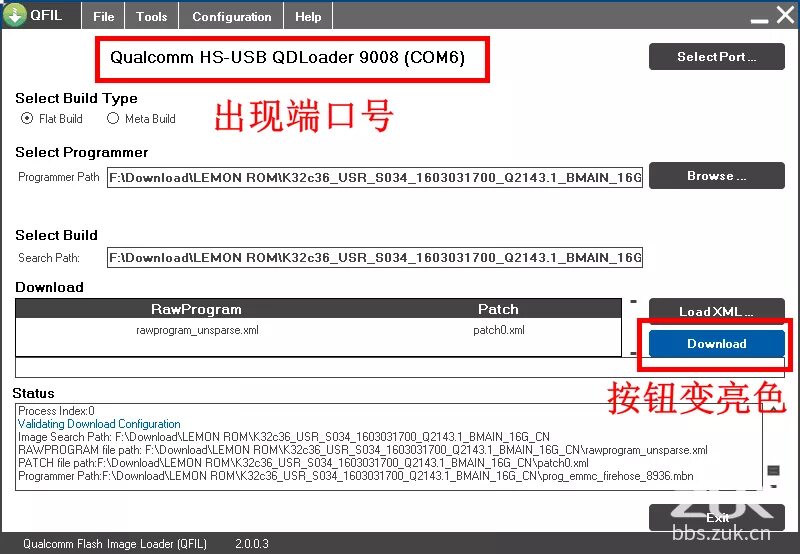Screen dimensions: 800x554
Task: Minimize the QFIL window
Action: click(759, 19)
